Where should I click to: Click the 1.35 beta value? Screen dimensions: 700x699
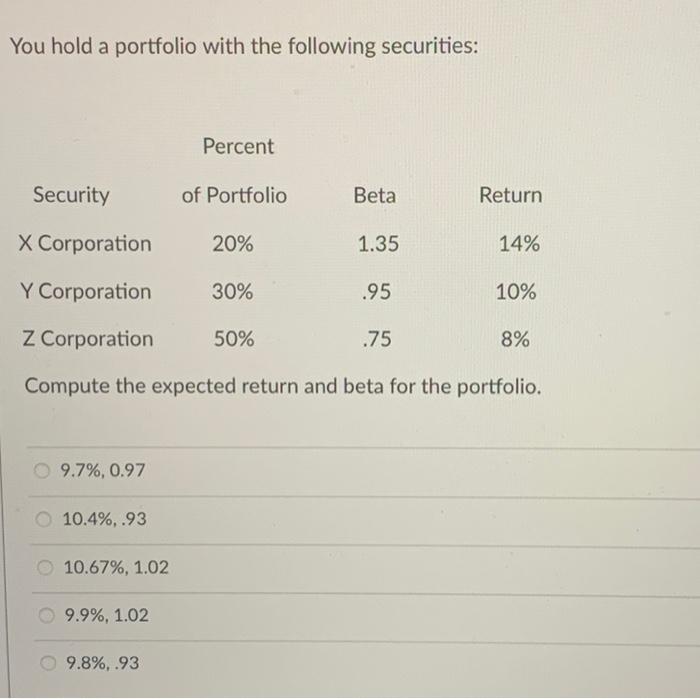pos(378,244)
